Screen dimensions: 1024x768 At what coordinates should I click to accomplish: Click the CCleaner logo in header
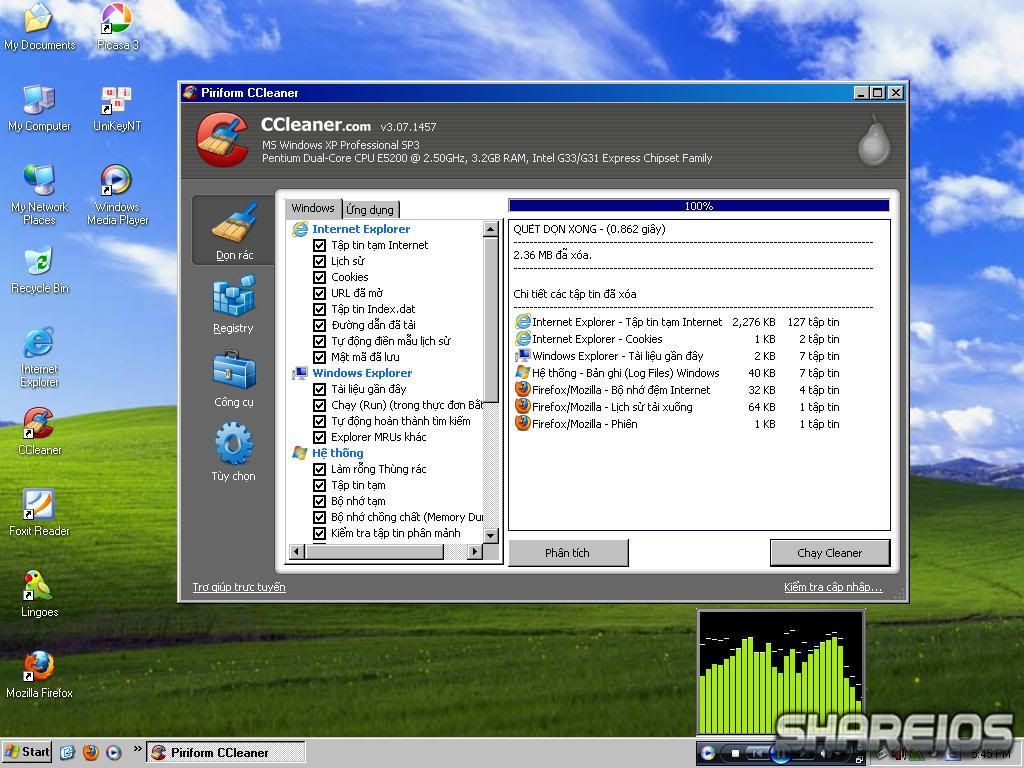(x=222, y=140)
